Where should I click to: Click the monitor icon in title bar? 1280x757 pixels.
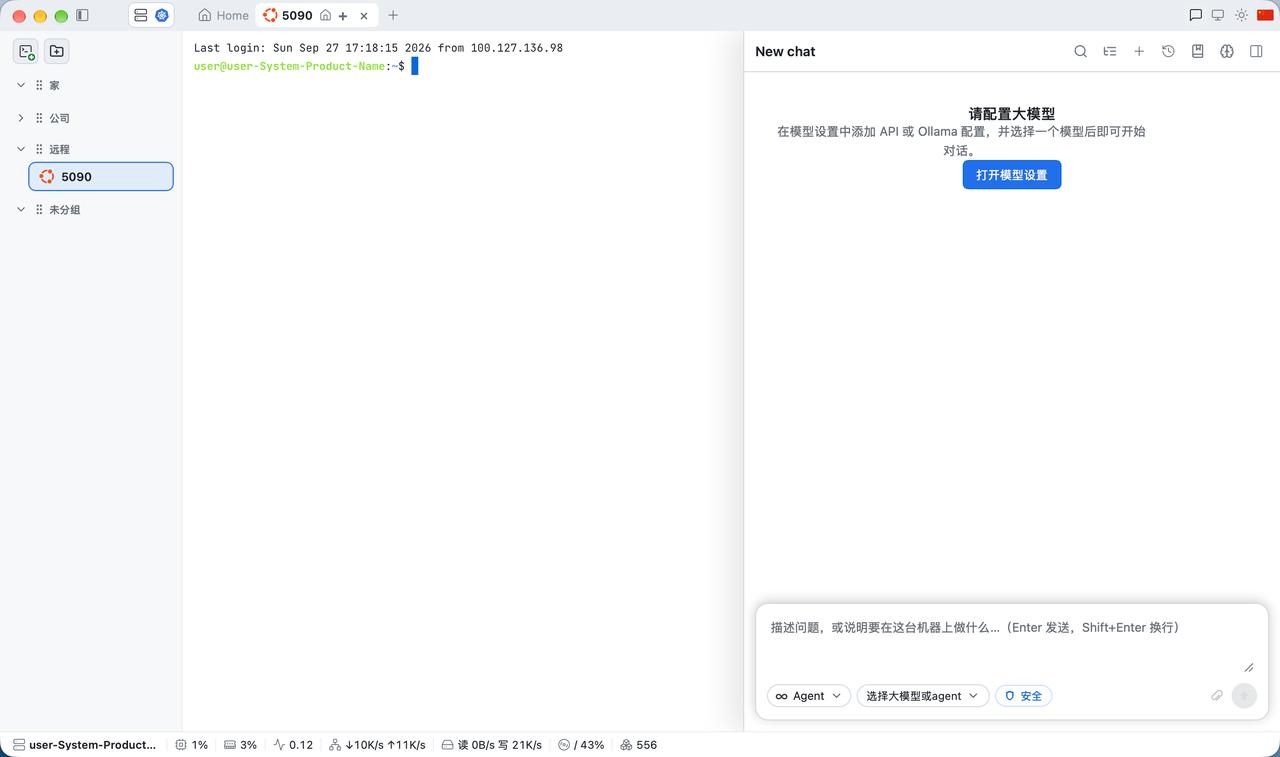pos(1218,15)
